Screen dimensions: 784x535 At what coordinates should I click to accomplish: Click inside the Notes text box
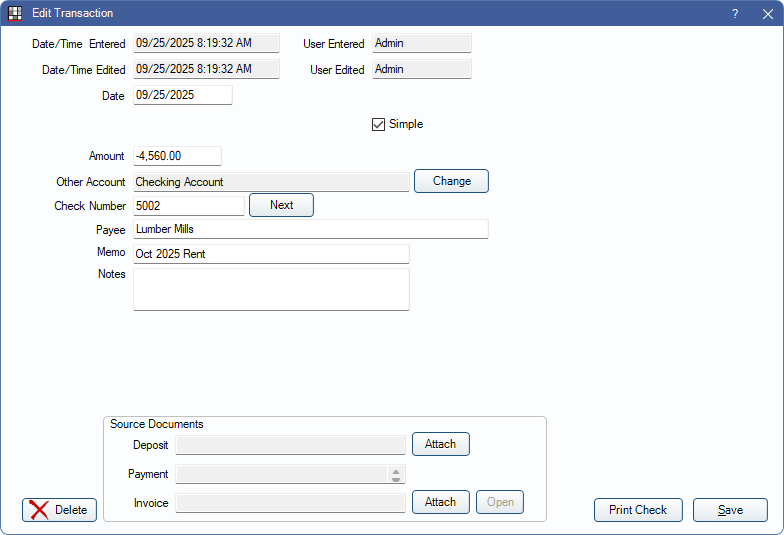click(x=271, y=289)
